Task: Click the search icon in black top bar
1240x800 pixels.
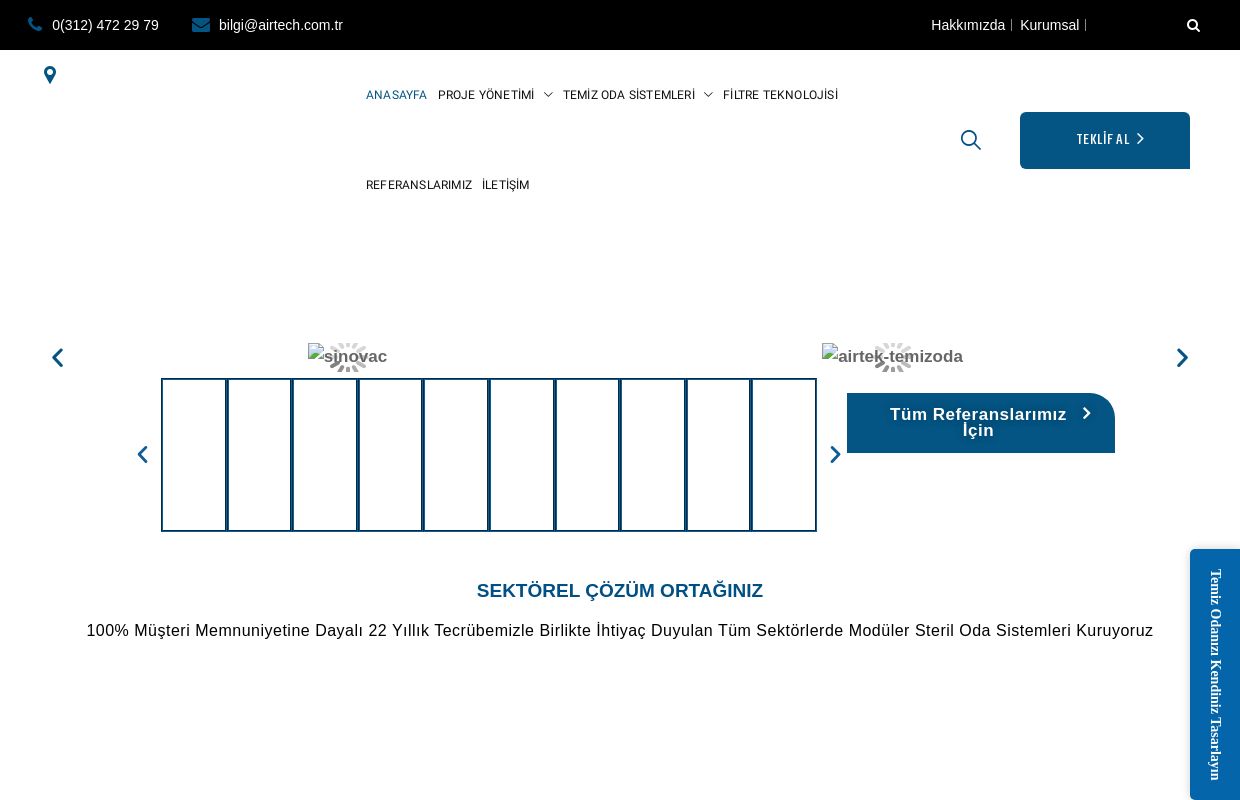Action: pos(1193,26)
